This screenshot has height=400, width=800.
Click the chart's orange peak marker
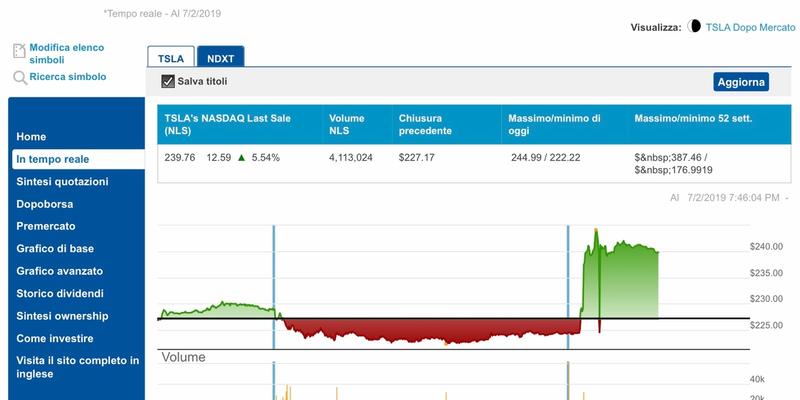click(596, 231)
